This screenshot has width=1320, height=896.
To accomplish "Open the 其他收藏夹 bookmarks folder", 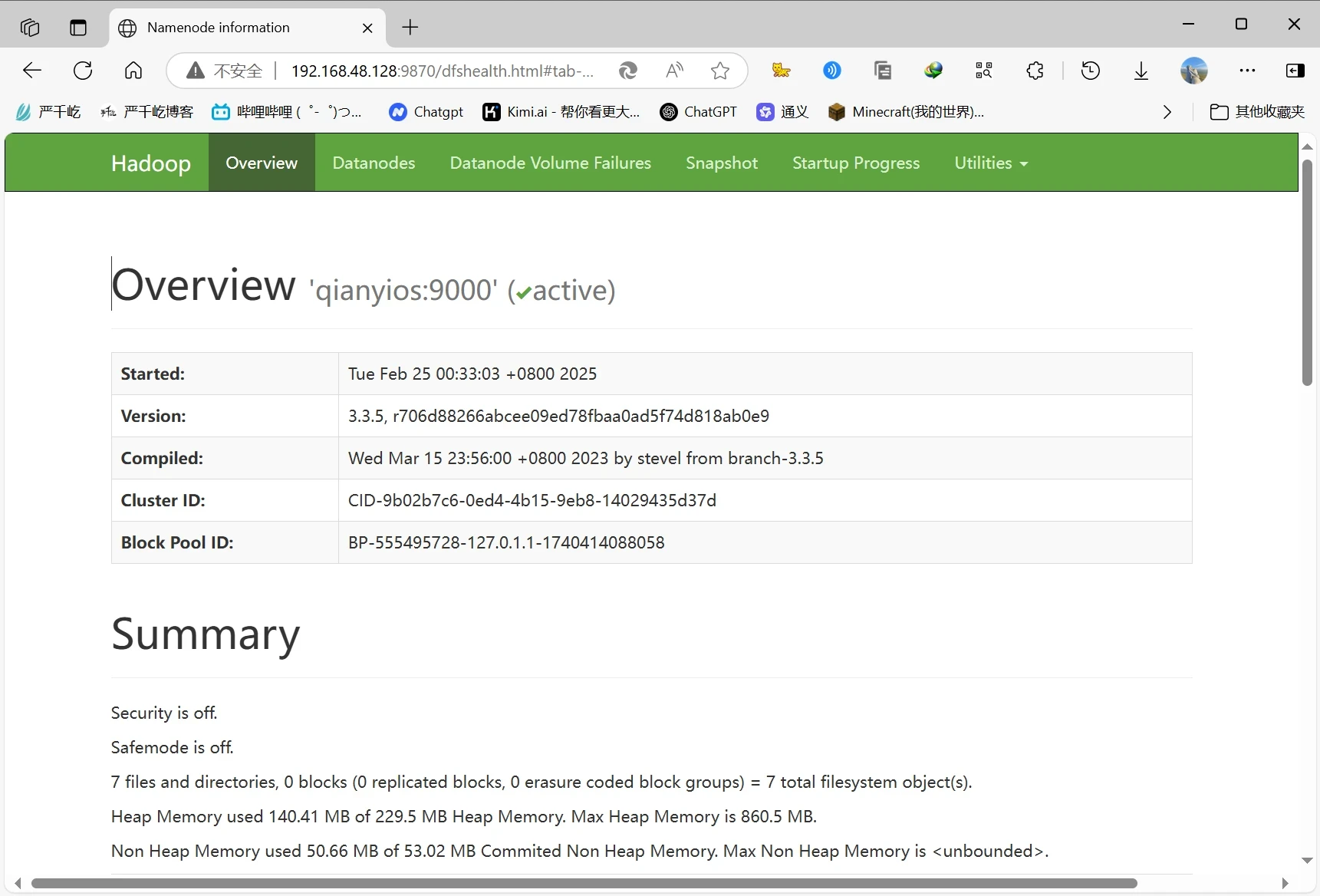I will coord(1257,112).
